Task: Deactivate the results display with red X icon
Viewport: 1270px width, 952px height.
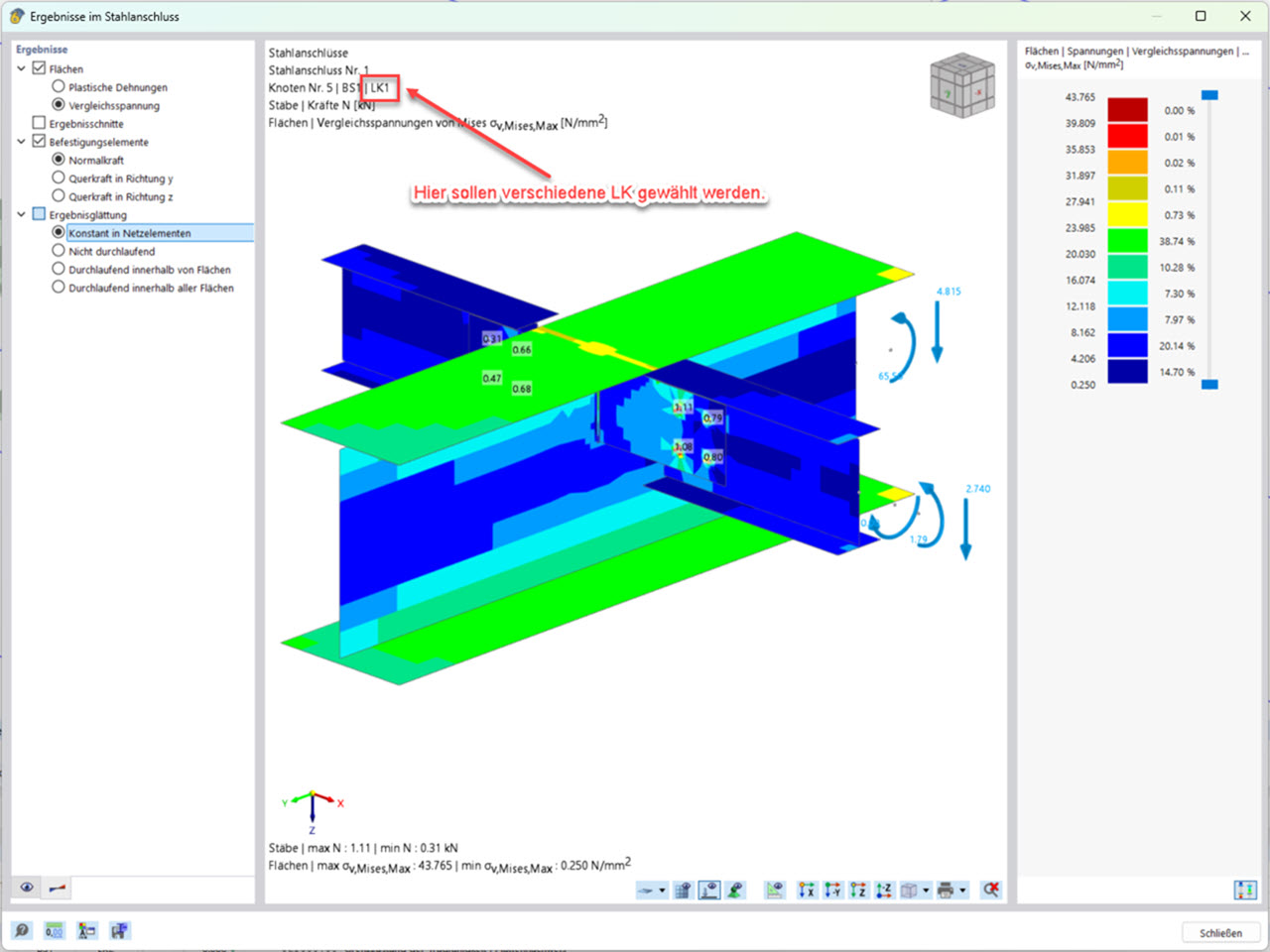Action: (x=992, y=890)
